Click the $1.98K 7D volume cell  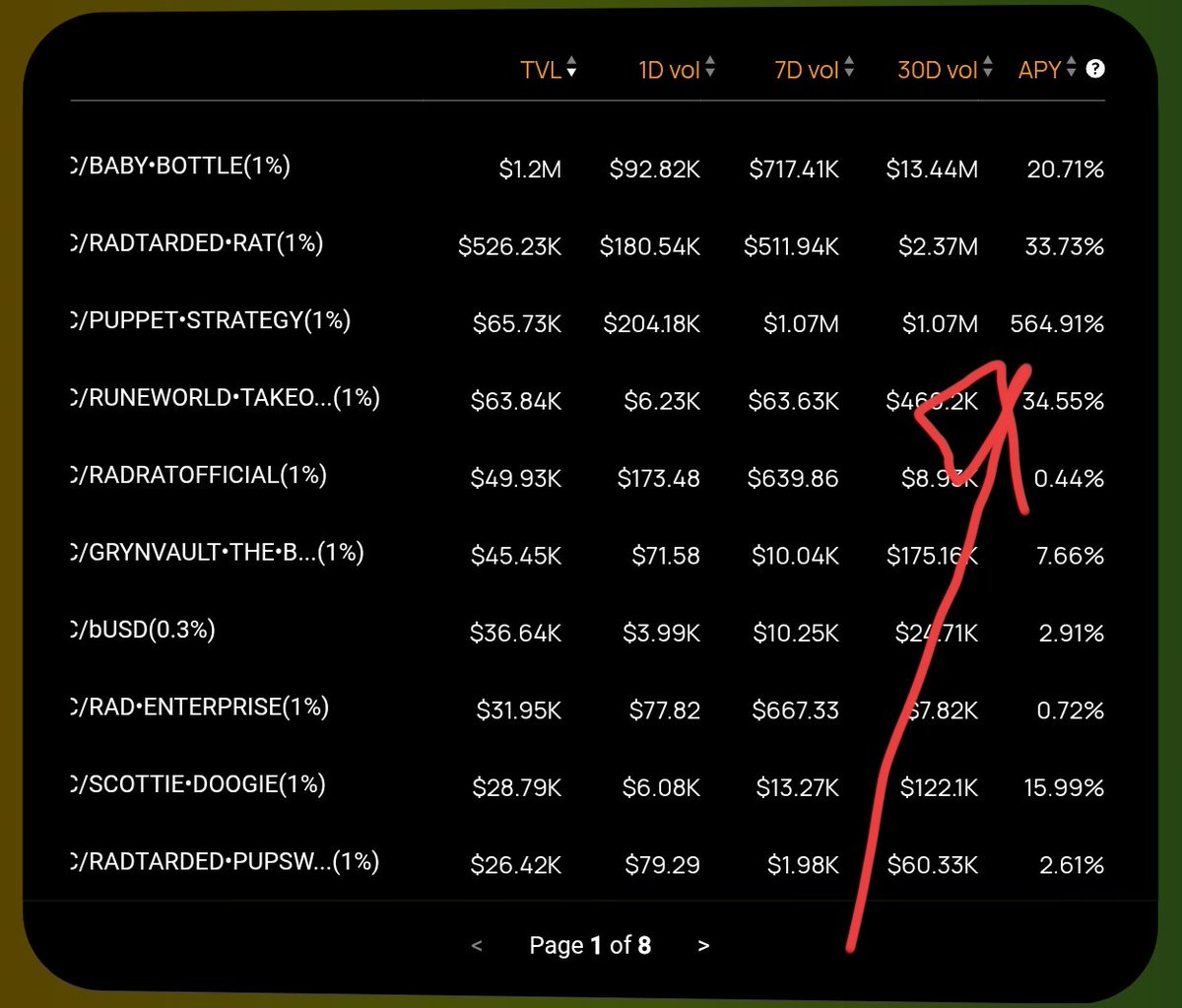pyautogui.click(x=804, y=865)
